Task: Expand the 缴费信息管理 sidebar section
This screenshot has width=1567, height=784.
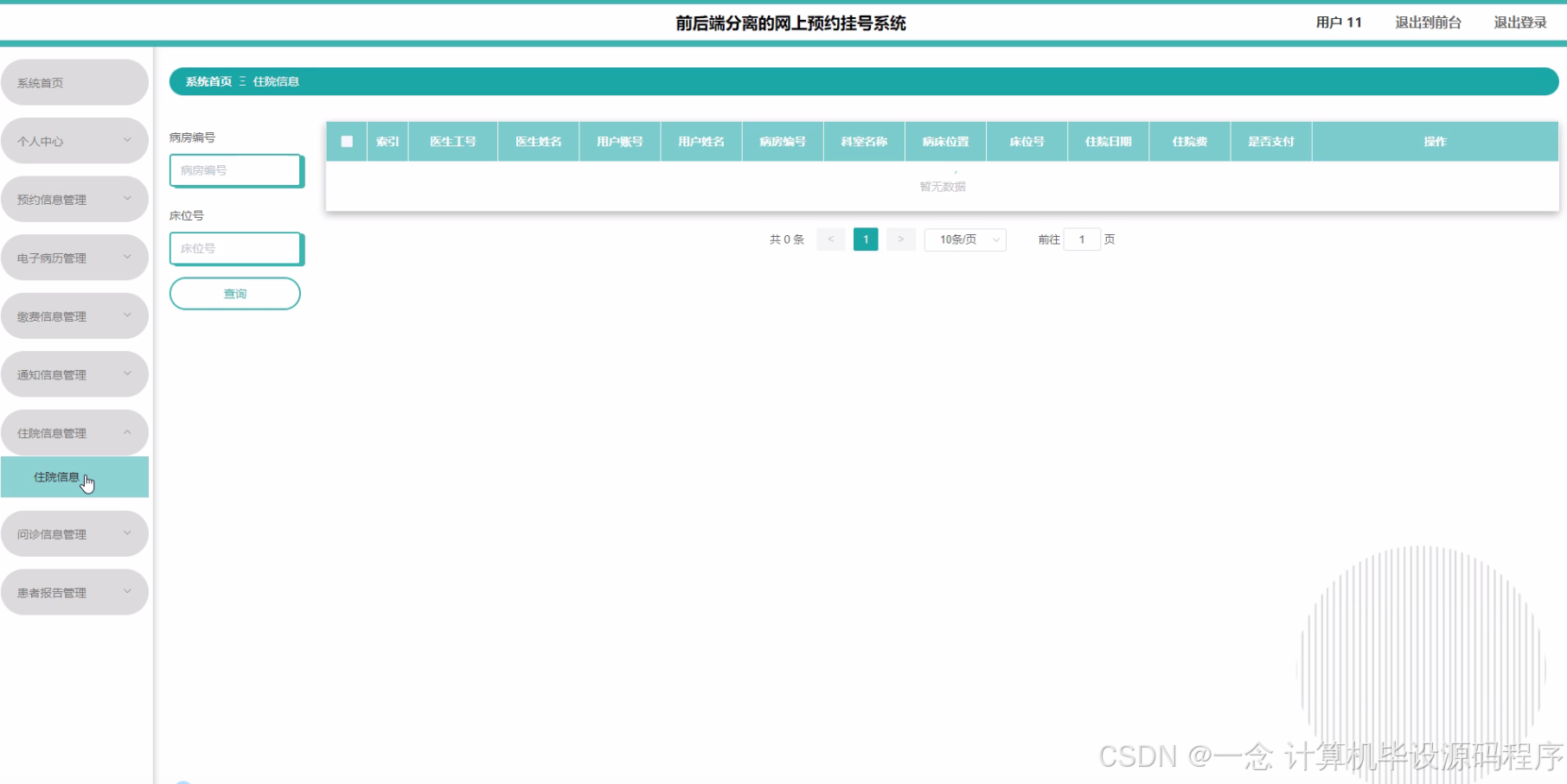Action: click(x=74, y=316)
